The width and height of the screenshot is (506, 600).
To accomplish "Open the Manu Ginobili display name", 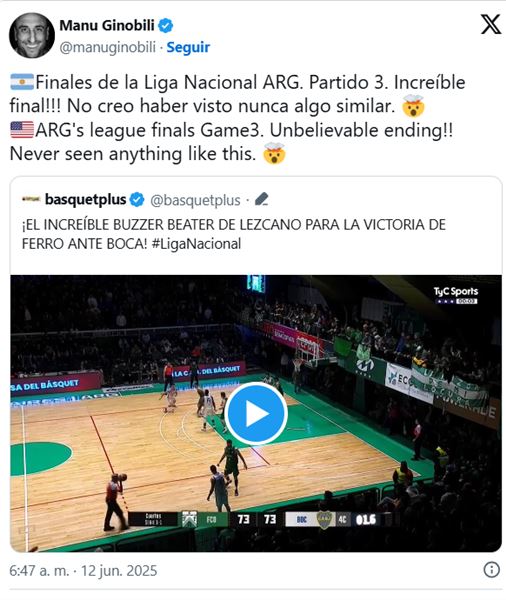I will click(107, 26).
